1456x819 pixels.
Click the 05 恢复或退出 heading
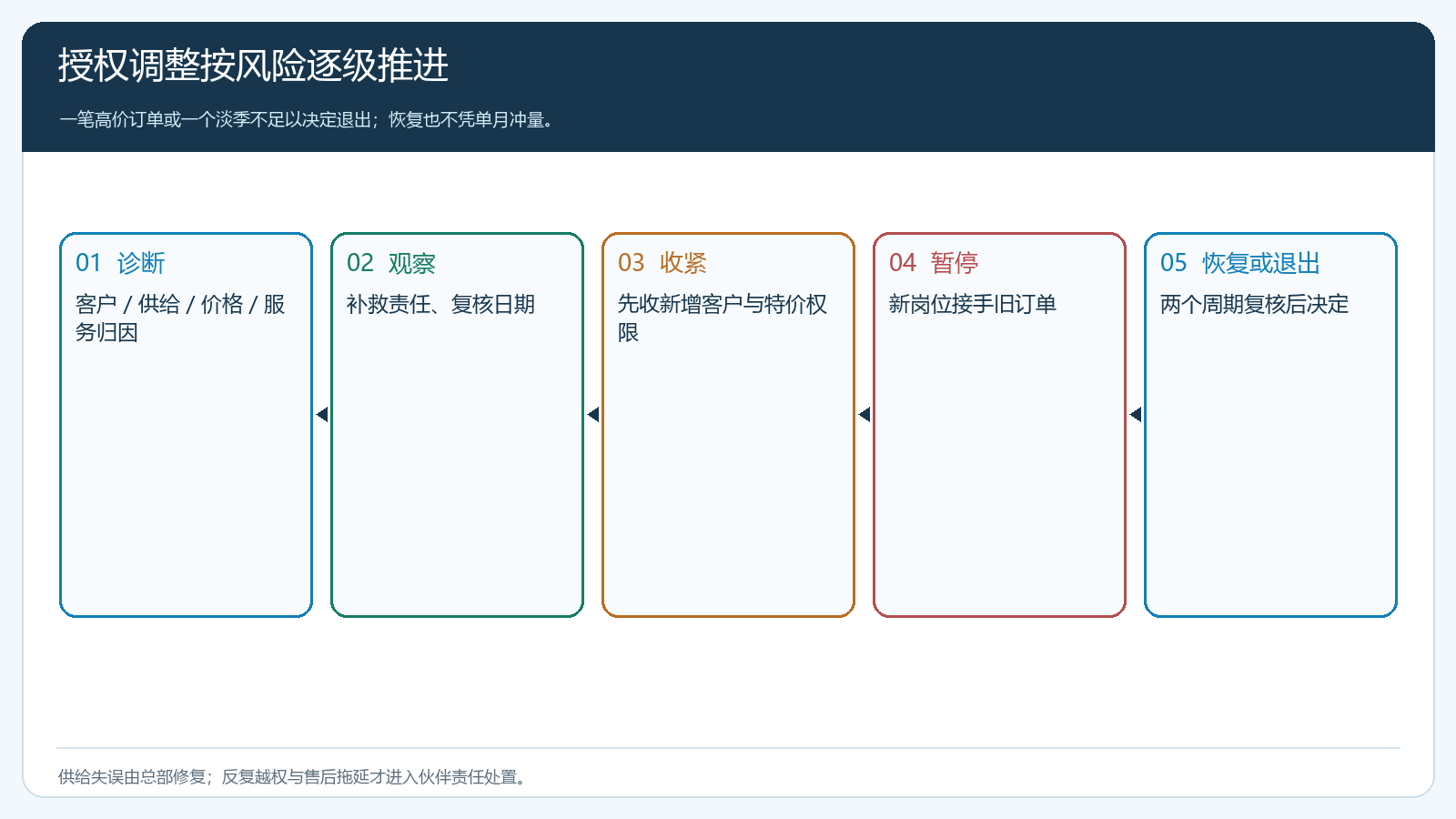point(1240,263)
